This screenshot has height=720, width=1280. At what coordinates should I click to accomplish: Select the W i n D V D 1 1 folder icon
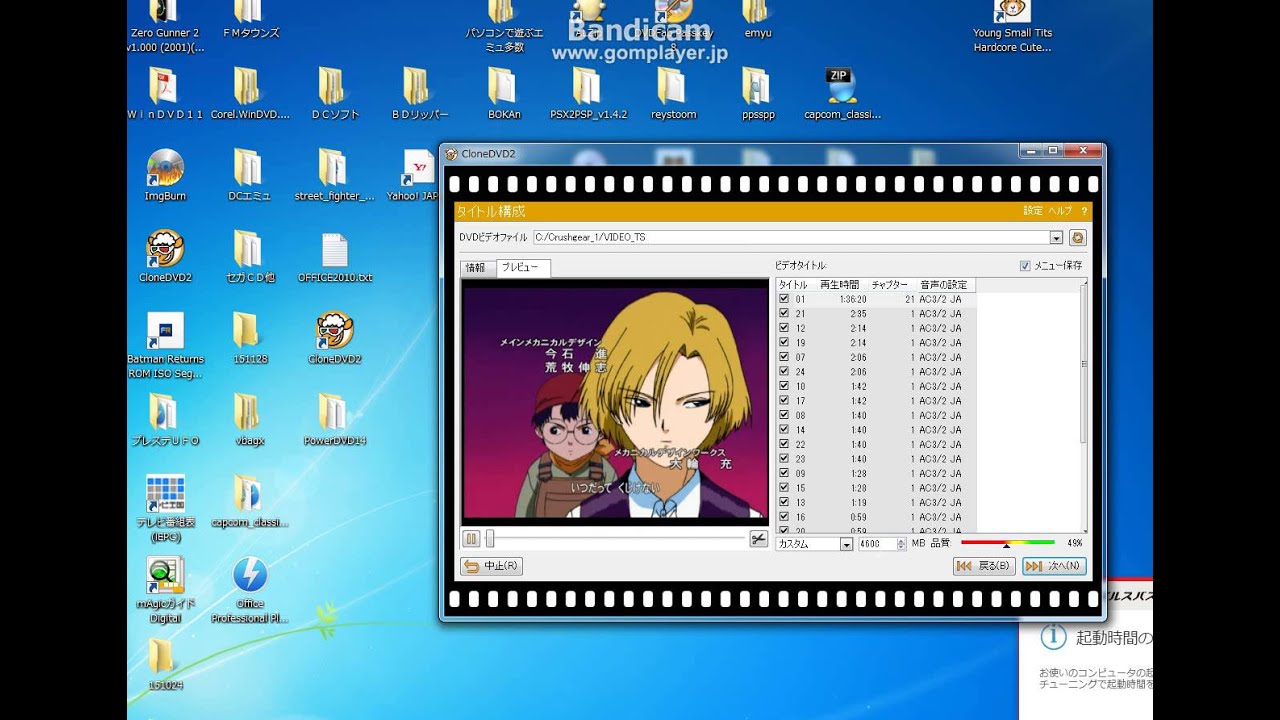[165, 93]
